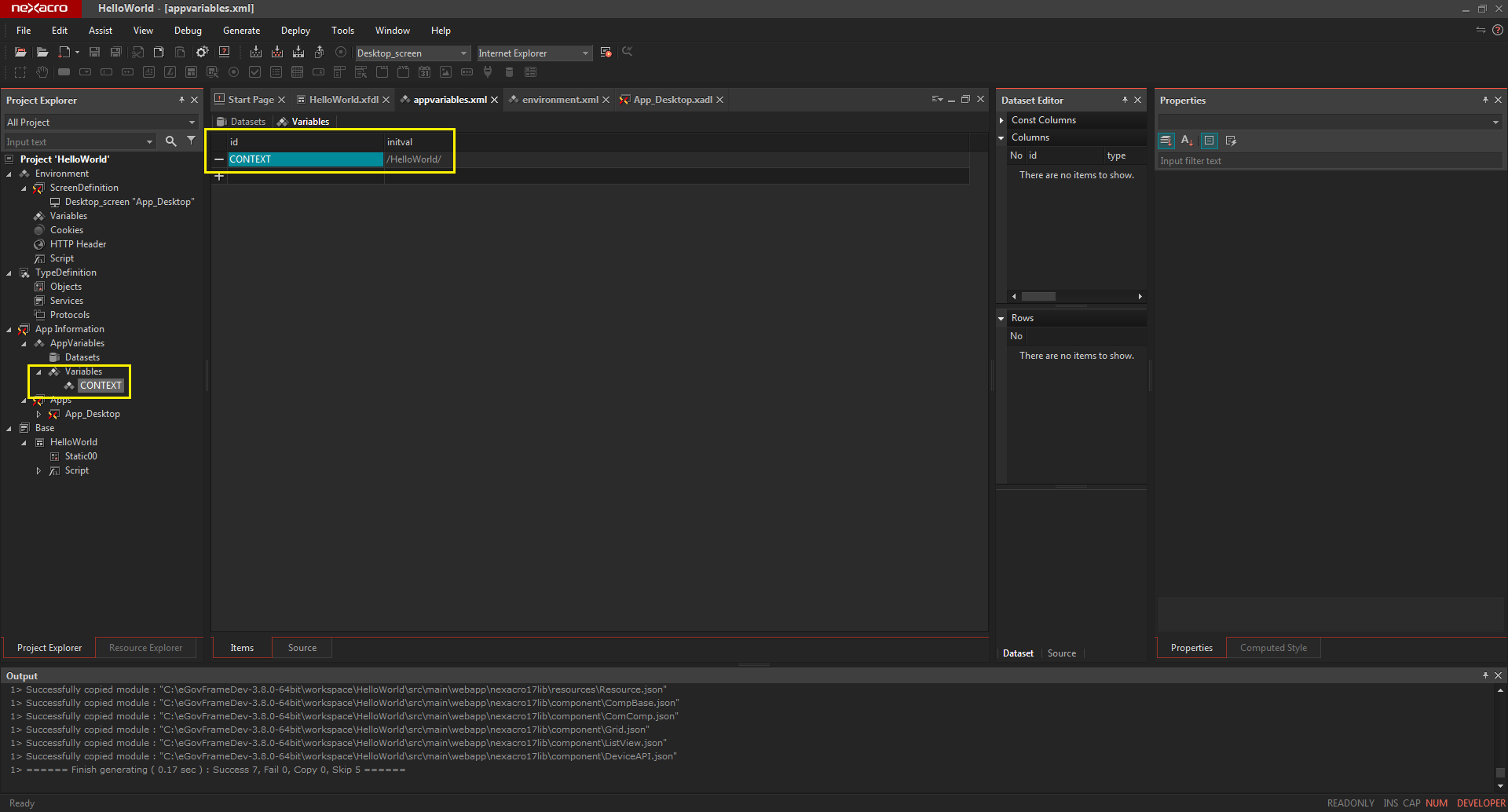The height and width of the screenshot is (812, 1508).
Task: Click the New file icon in toolbar
Action: pyautogui.click(x=65, y=53)
